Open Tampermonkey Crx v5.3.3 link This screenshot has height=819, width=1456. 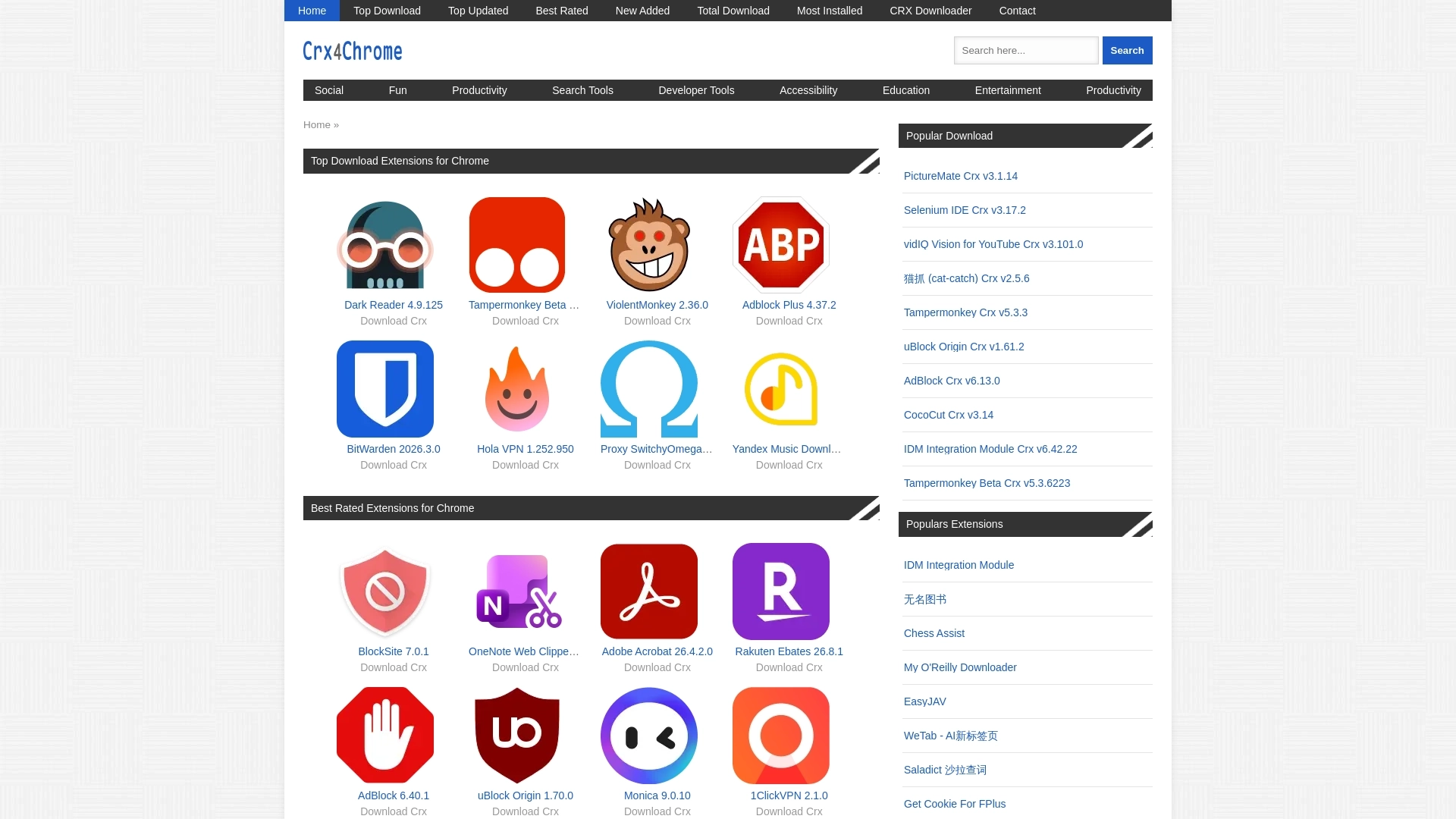point(965,312)
